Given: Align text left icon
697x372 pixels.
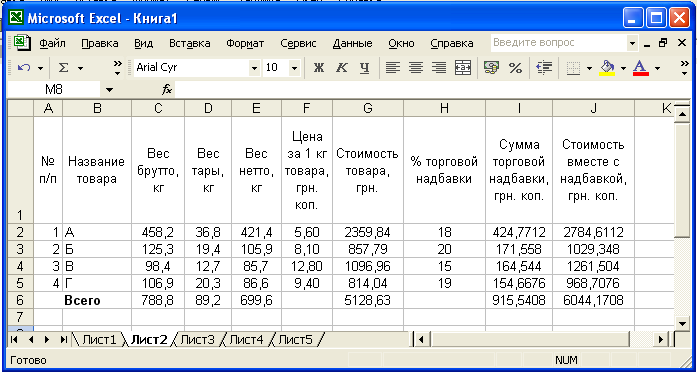Looking at the screenshot, I should tap(393, 68).
